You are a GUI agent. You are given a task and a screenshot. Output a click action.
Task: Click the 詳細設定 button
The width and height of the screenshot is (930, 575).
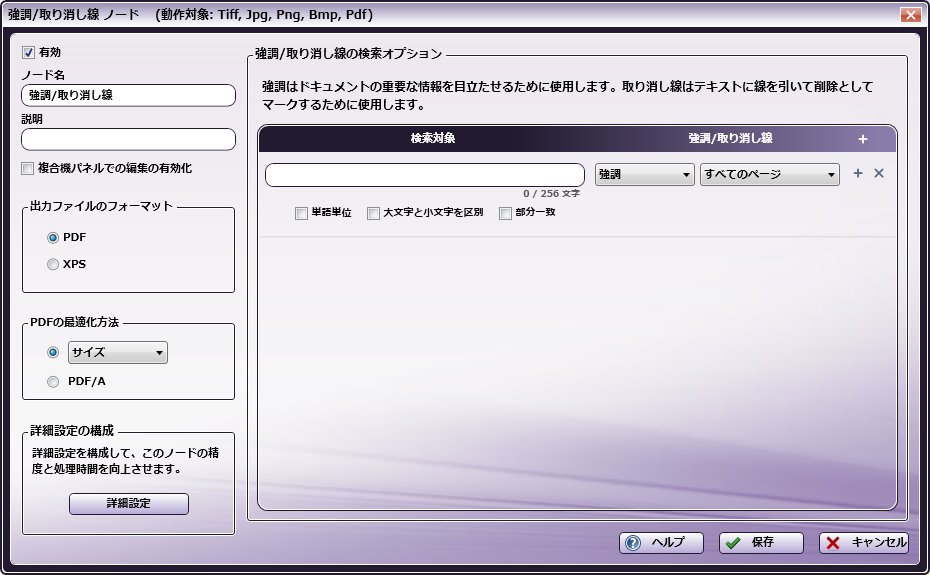click(x=129, y=504)
